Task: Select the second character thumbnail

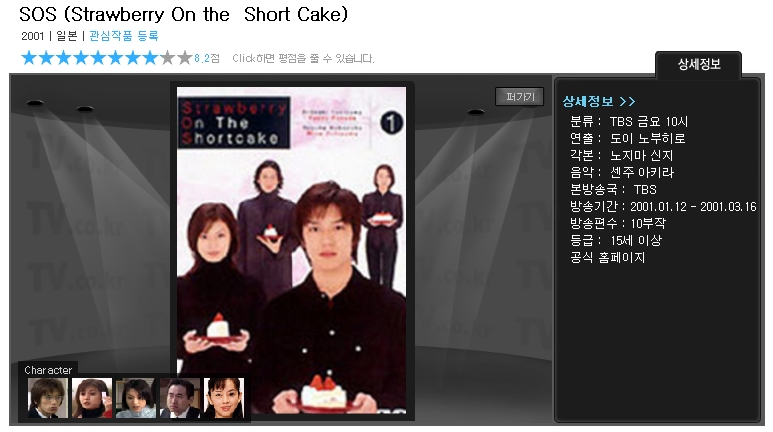Action: point(92,398)
